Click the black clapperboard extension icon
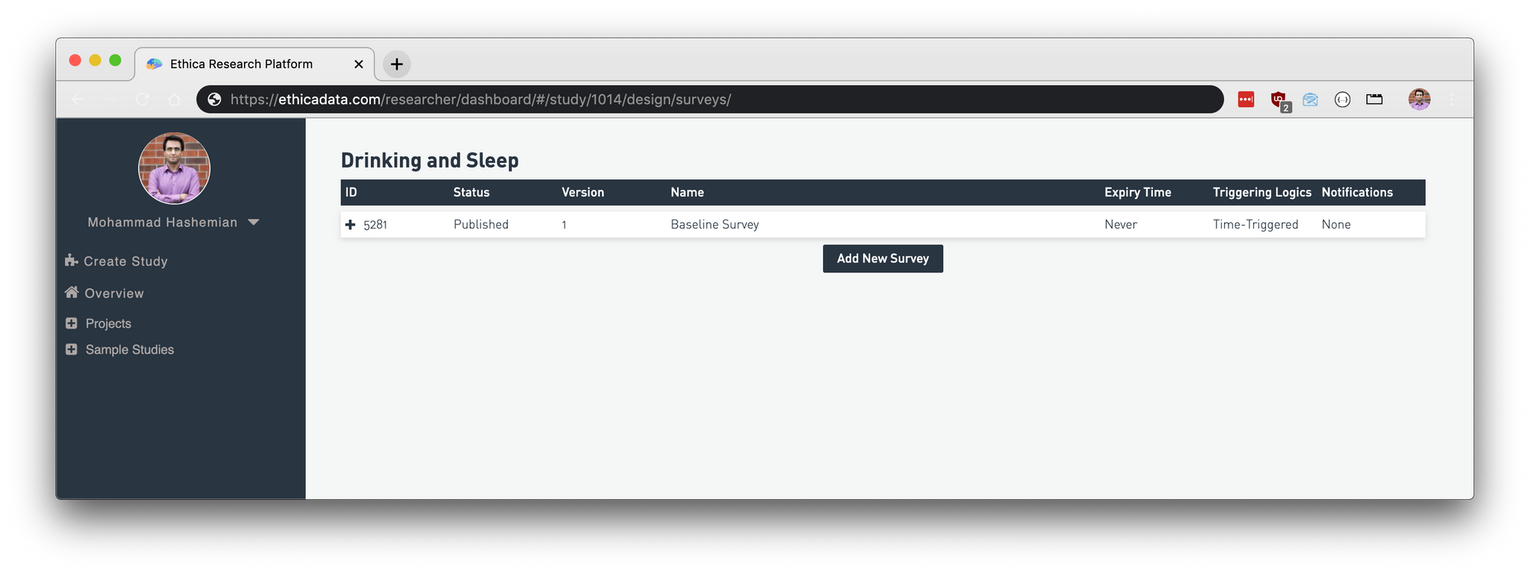This screenshot has height=574, width=1530. (1374, 99)
